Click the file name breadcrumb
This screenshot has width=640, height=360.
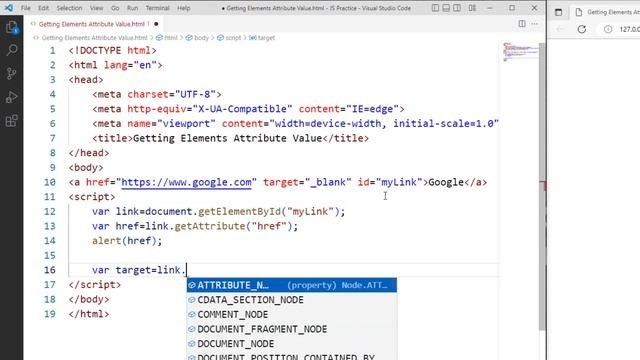click(x=94, y=38)
